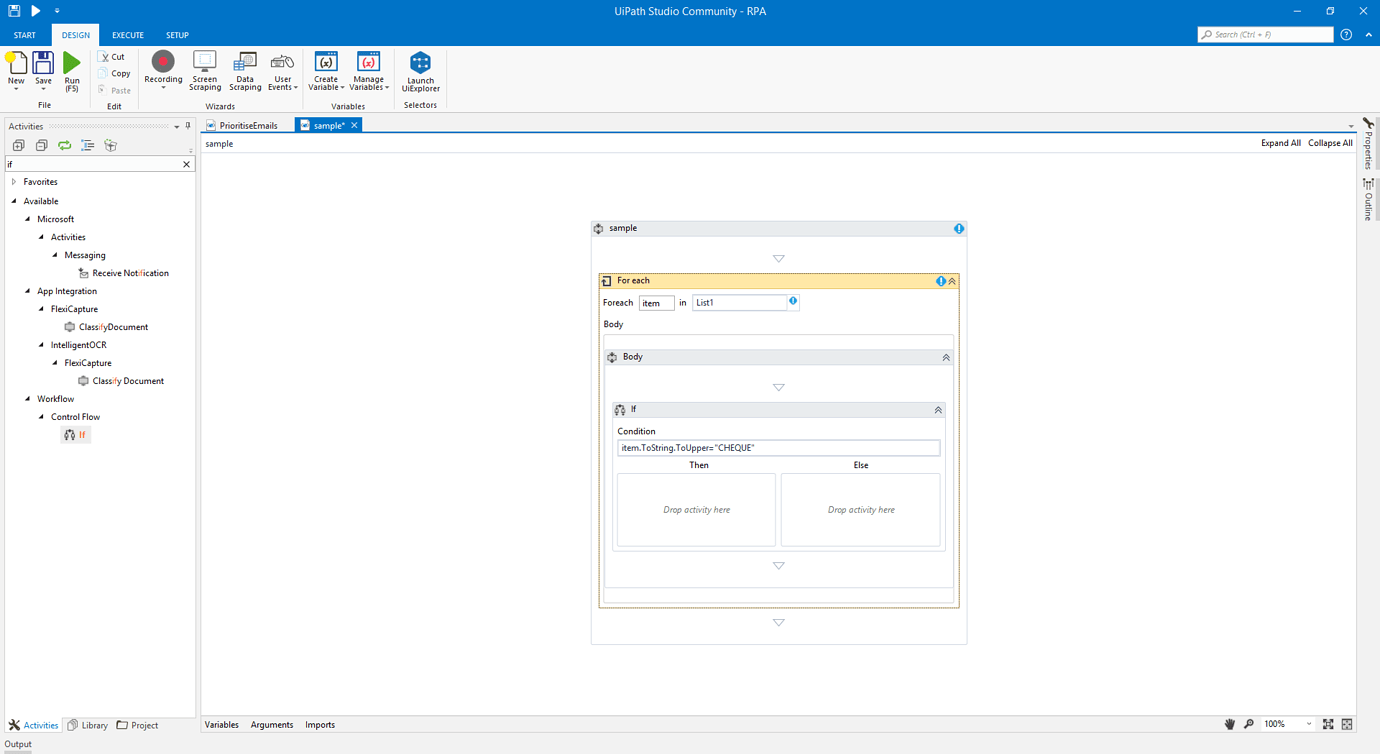Run the workflow with the green Run button
The image size is (1380, 754).
[x=72, y=72]
